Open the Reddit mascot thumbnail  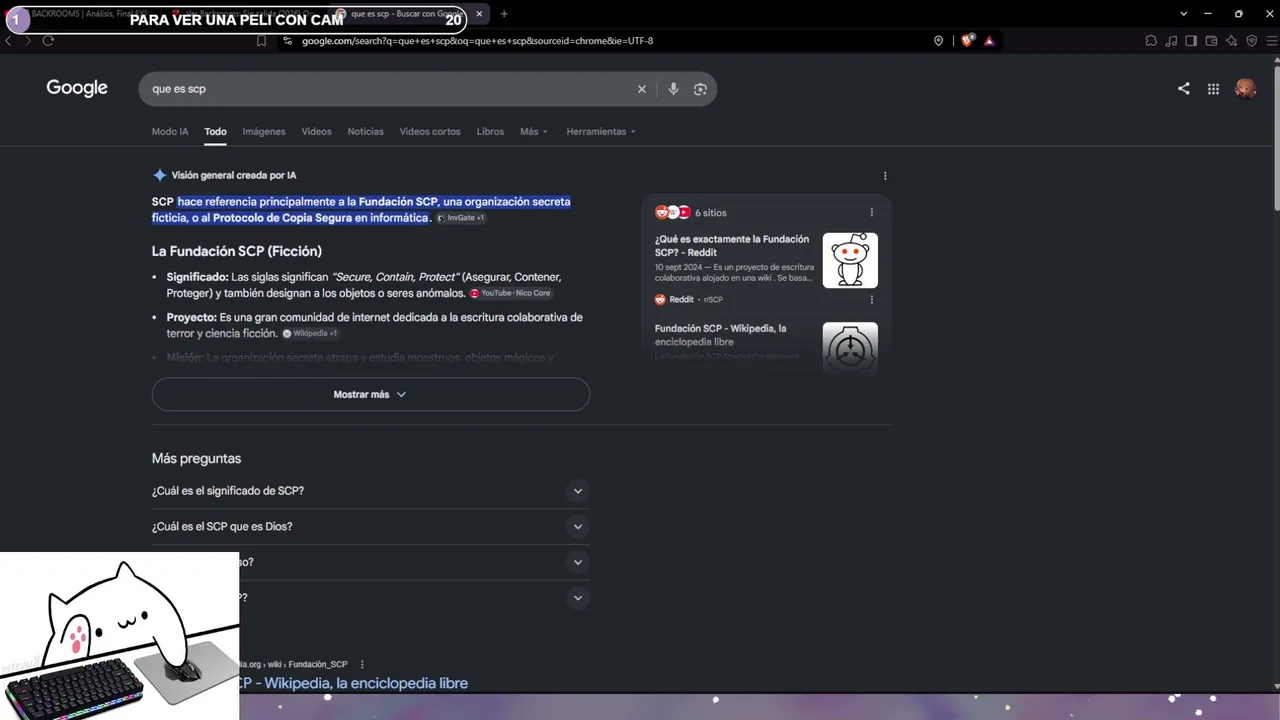pos(850,260)
